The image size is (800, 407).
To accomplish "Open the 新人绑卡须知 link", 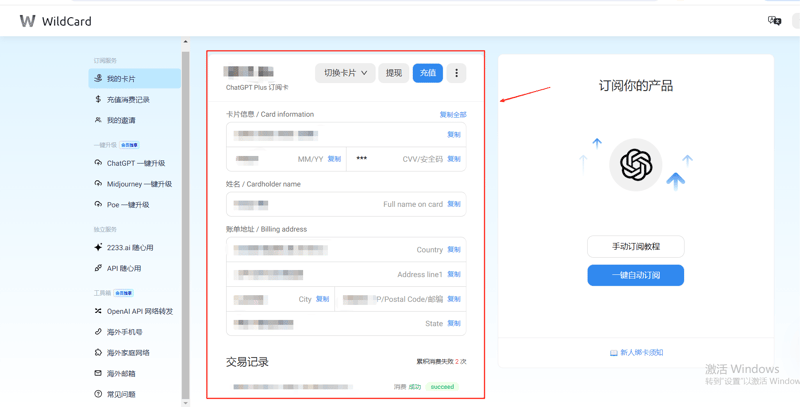I will tap(637, 352).
